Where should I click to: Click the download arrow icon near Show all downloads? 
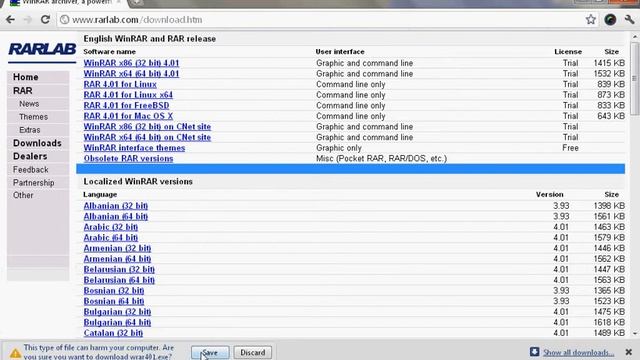click(x=534, y=352)
